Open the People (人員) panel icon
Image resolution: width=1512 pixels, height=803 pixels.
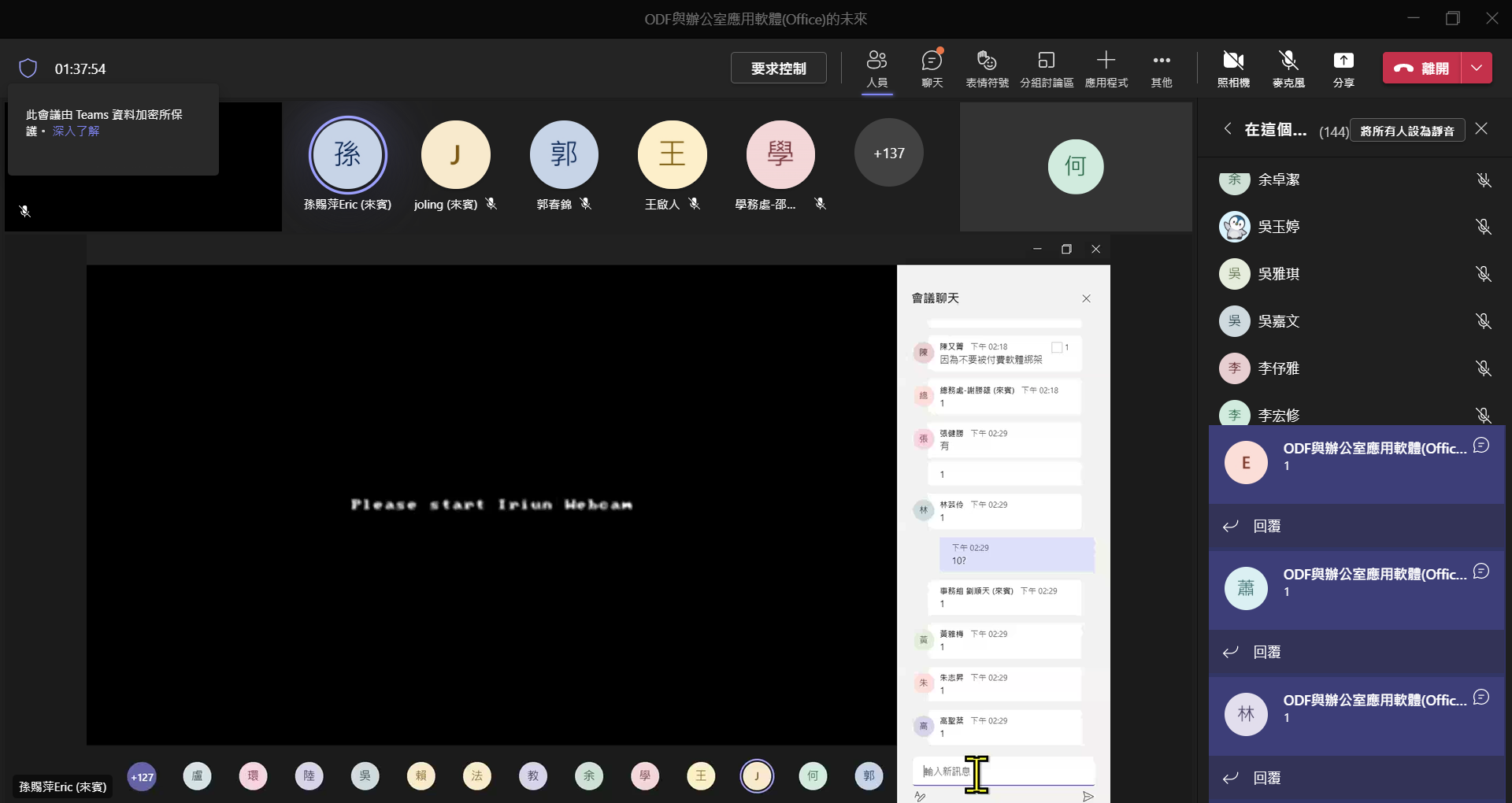pos(876,61)
